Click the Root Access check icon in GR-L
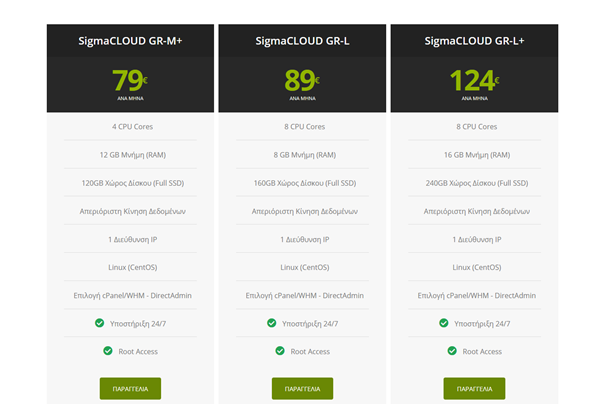Viewport: 602px width, 404px height. (280, 351)
